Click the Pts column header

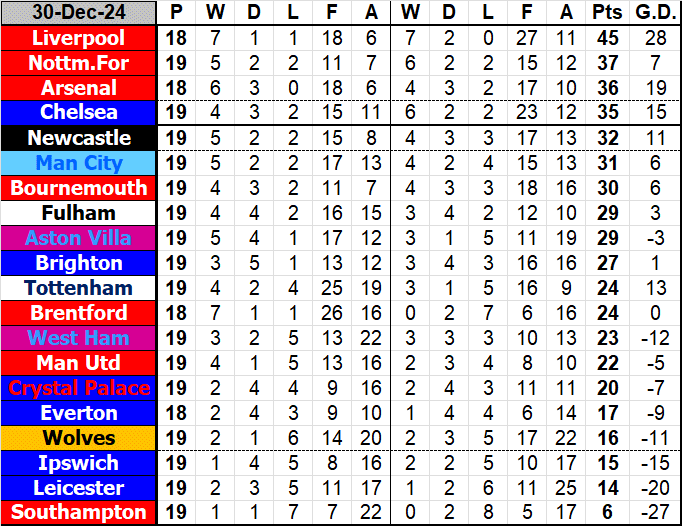click(x=606, y=13)
